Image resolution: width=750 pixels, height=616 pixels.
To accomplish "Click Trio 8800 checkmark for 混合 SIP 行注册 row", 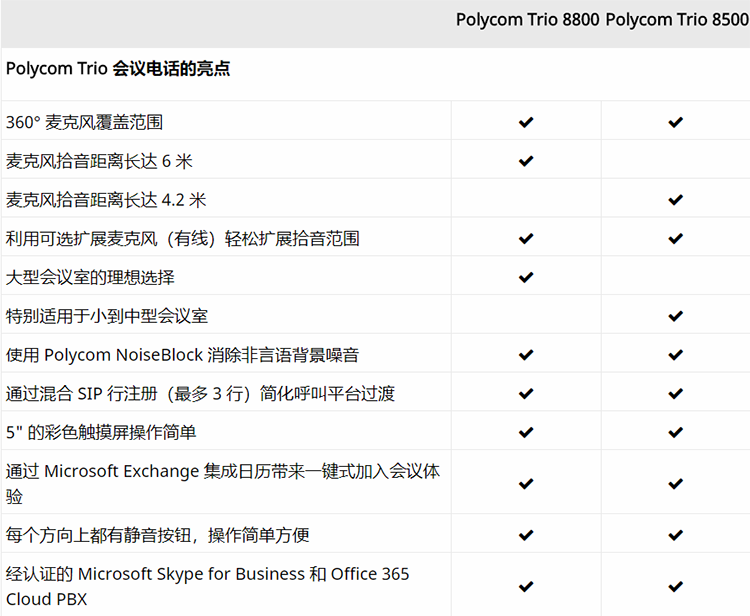I will coord(526,394).
